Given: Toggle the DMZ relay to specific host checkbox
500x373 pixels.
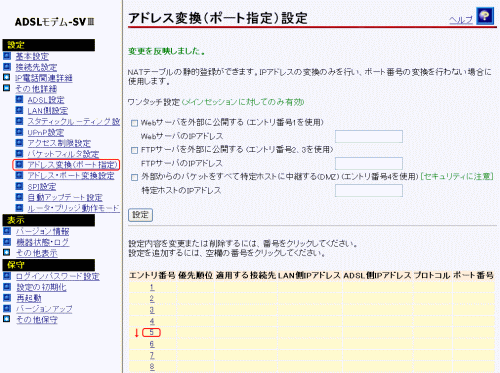Looking at the screenshot, I should 134,177.
